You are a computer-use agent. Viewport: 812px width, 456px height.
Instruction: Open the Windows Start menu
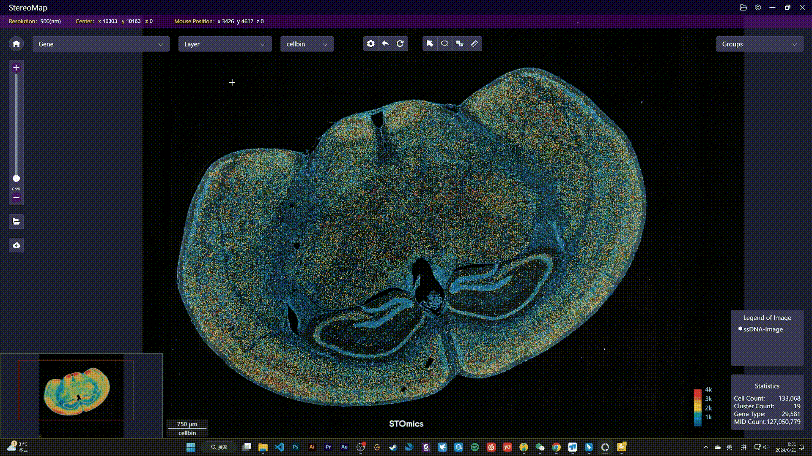coord(191,447)
